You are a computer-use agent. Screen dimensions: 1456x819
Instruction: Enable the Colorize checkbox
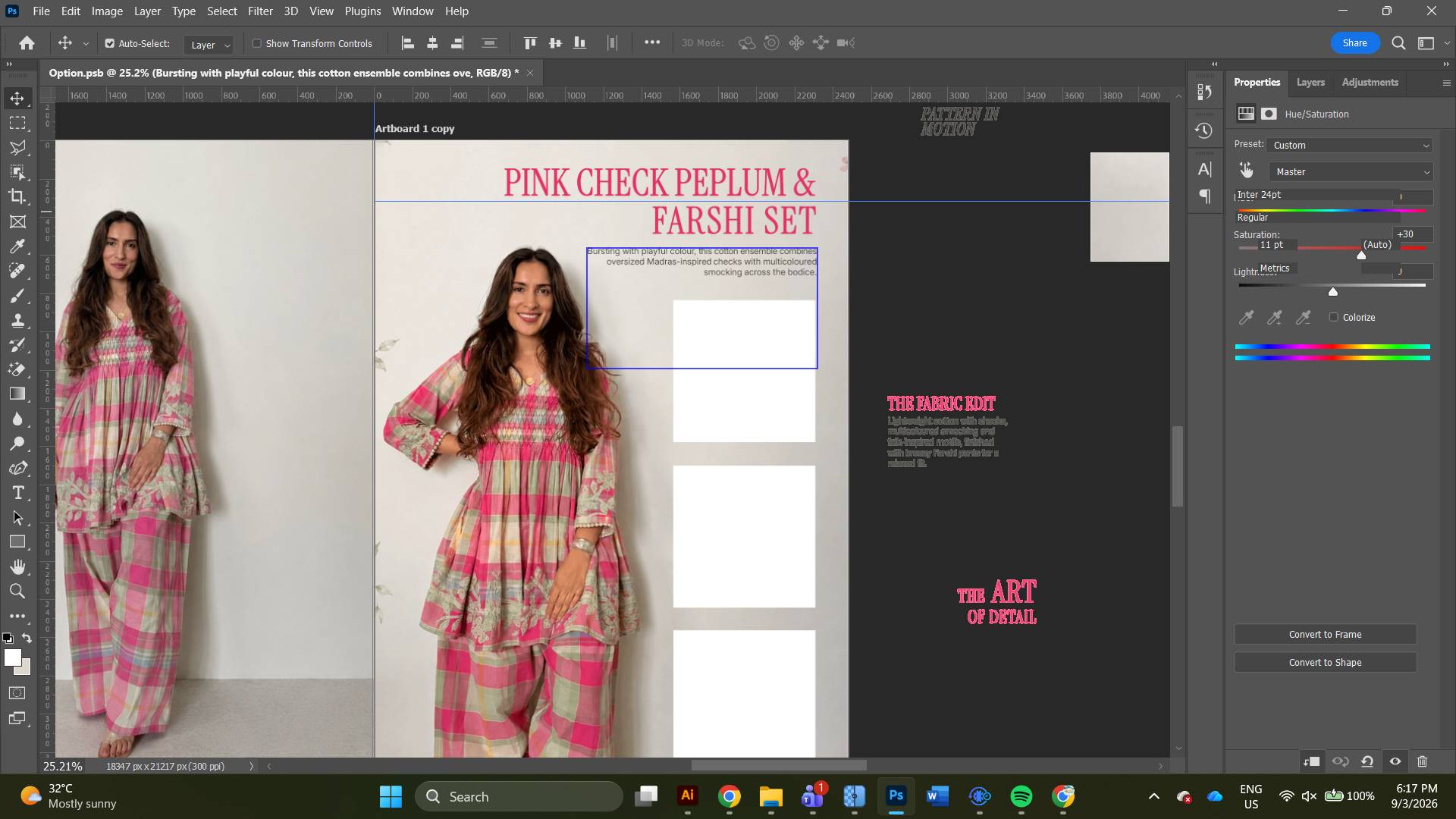click(x=1334, y=317)
